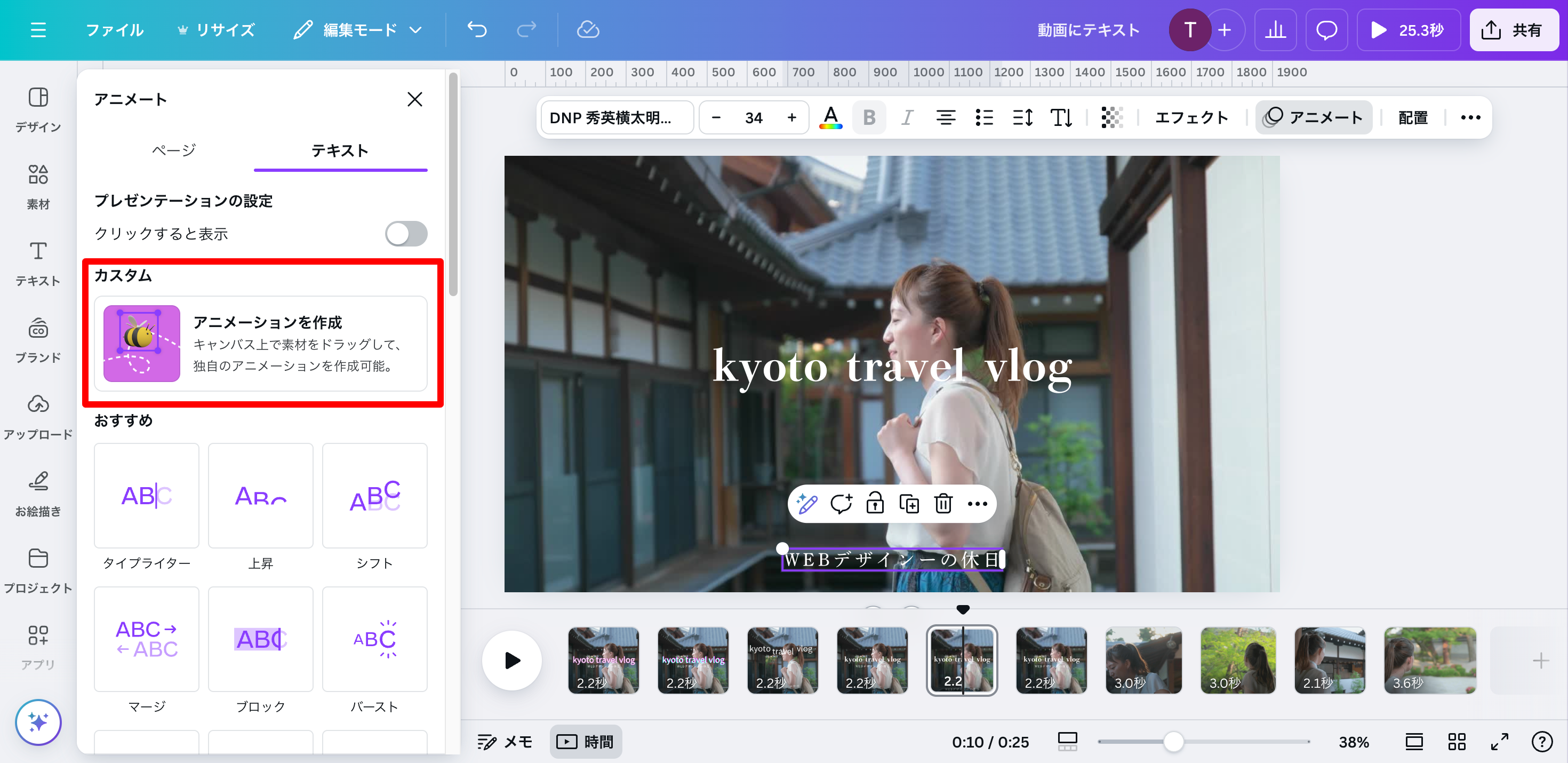Image resolution: width=1568 pixels, height=763 pixels.
Task: Play the 25.3秒 preview
Action: pos(1408,30)
